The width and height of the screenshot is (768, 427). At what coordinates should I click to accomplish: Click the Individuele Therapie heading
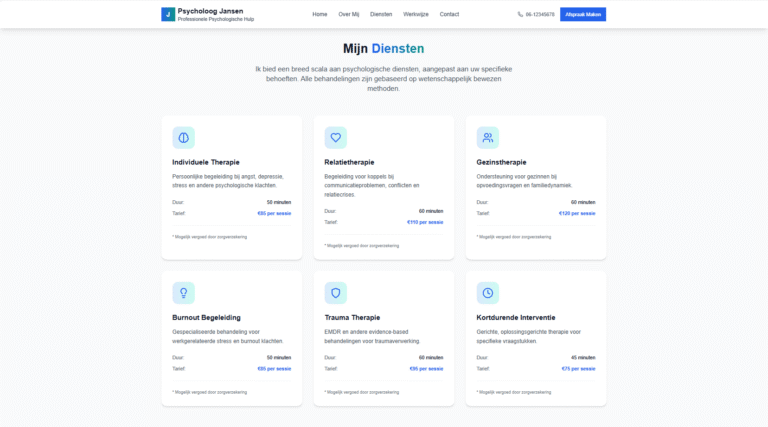click(205, 162)
